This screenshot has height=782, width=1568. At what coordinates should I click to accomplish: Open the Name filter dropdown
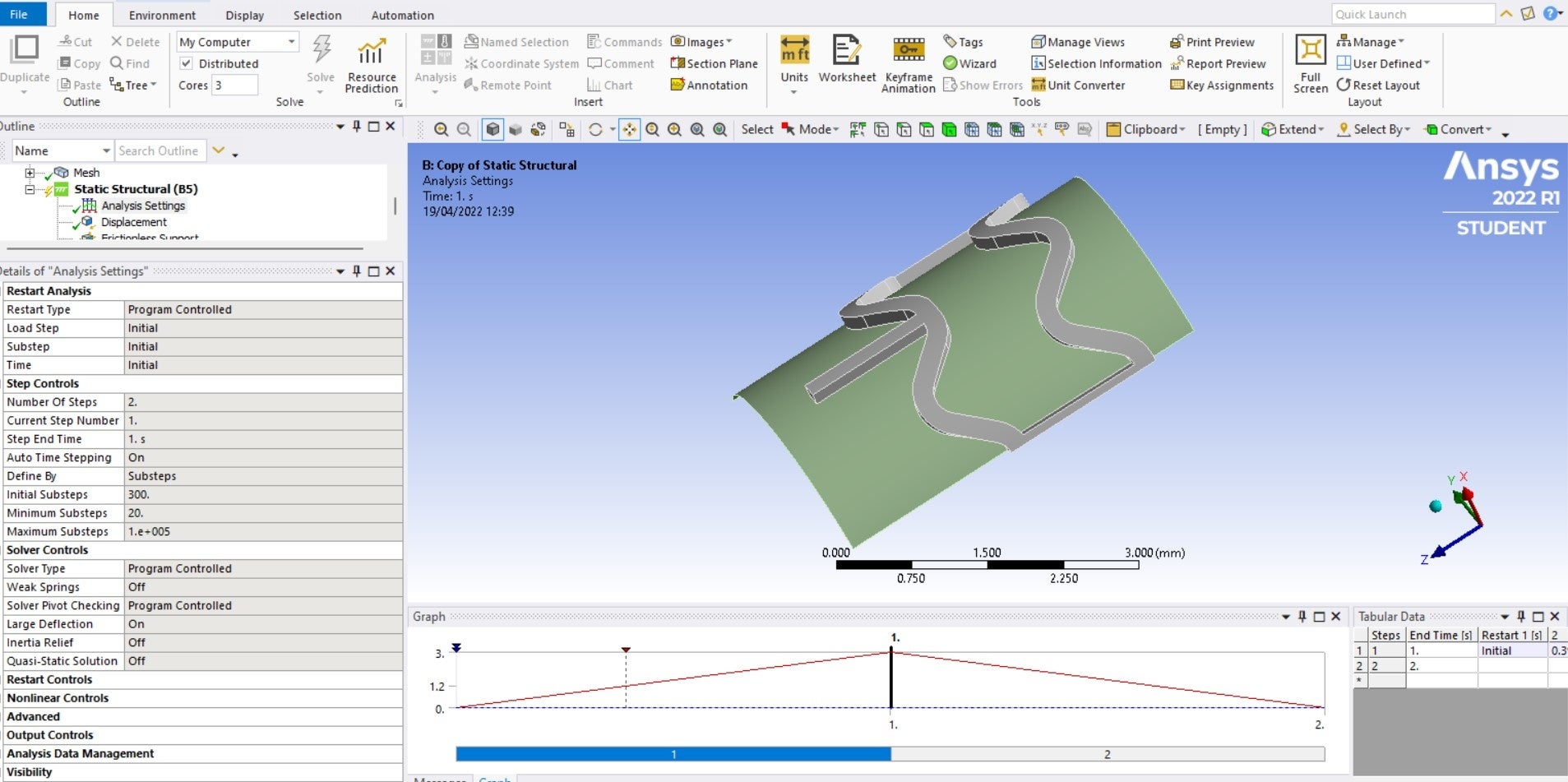(106, 150)
